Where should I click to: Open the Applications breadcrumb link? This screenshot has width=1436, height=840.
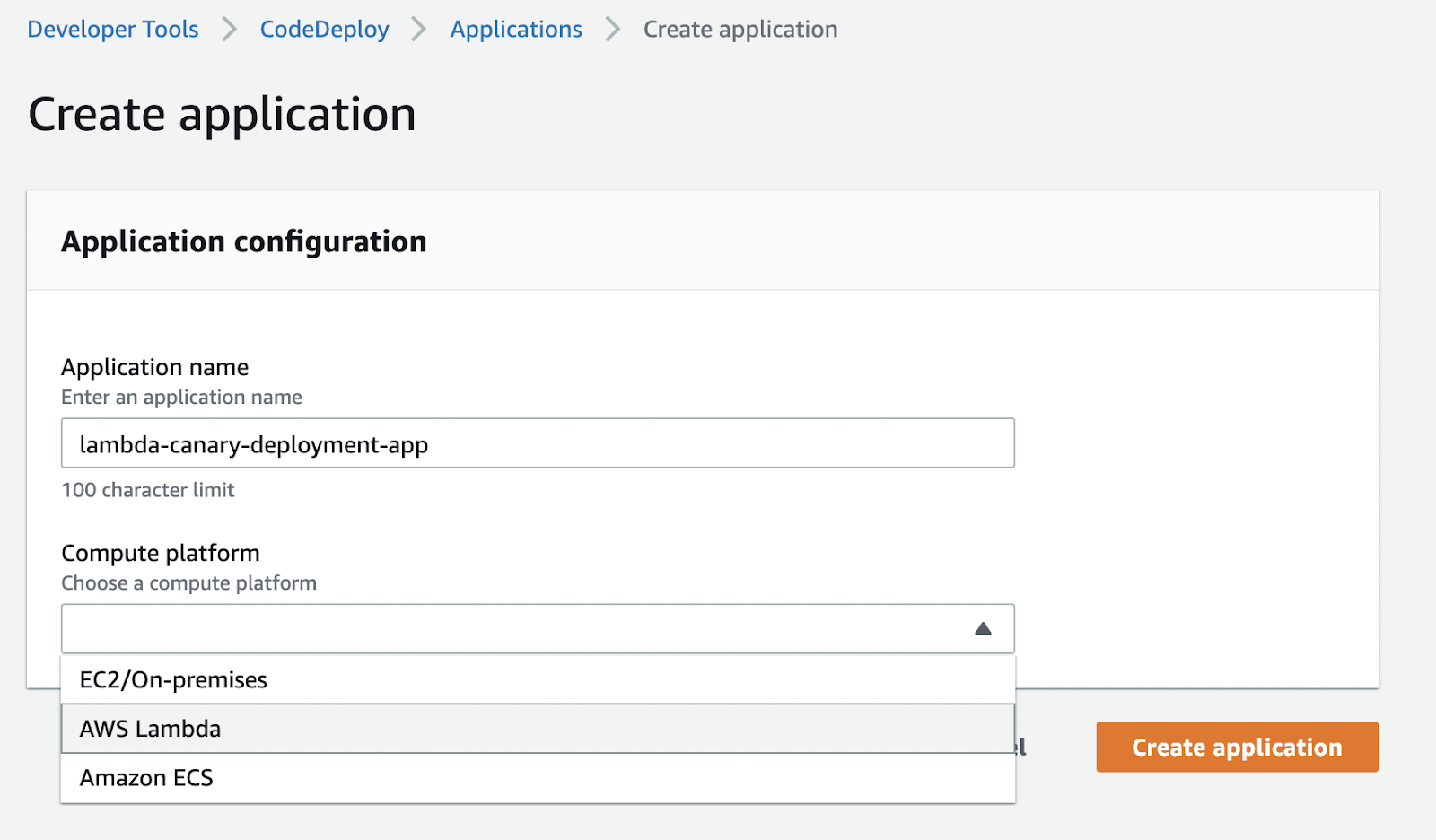coord(516,30)
